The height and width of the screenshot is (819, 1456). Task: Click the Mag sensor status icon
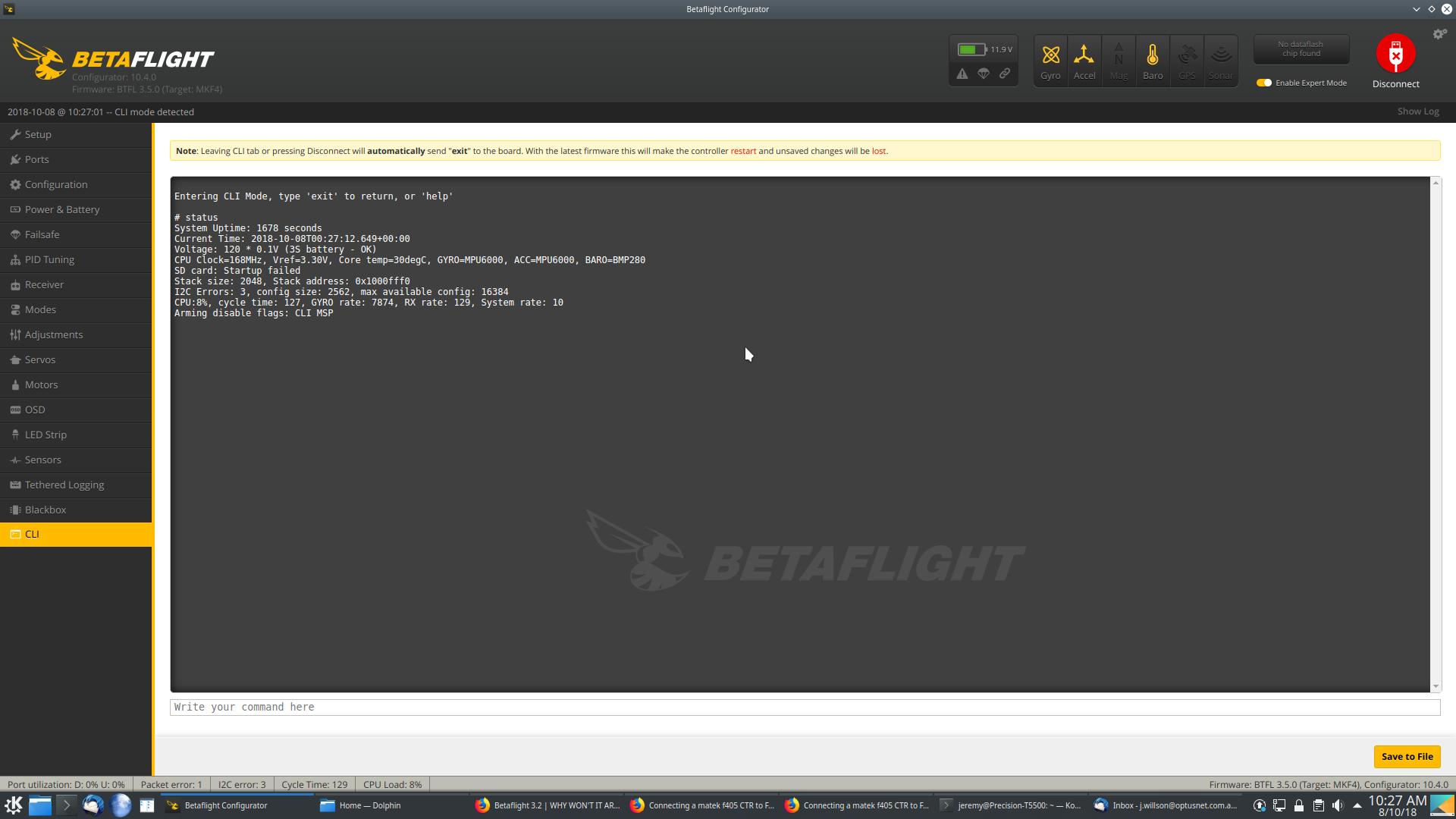click(x=1119, y=60)
